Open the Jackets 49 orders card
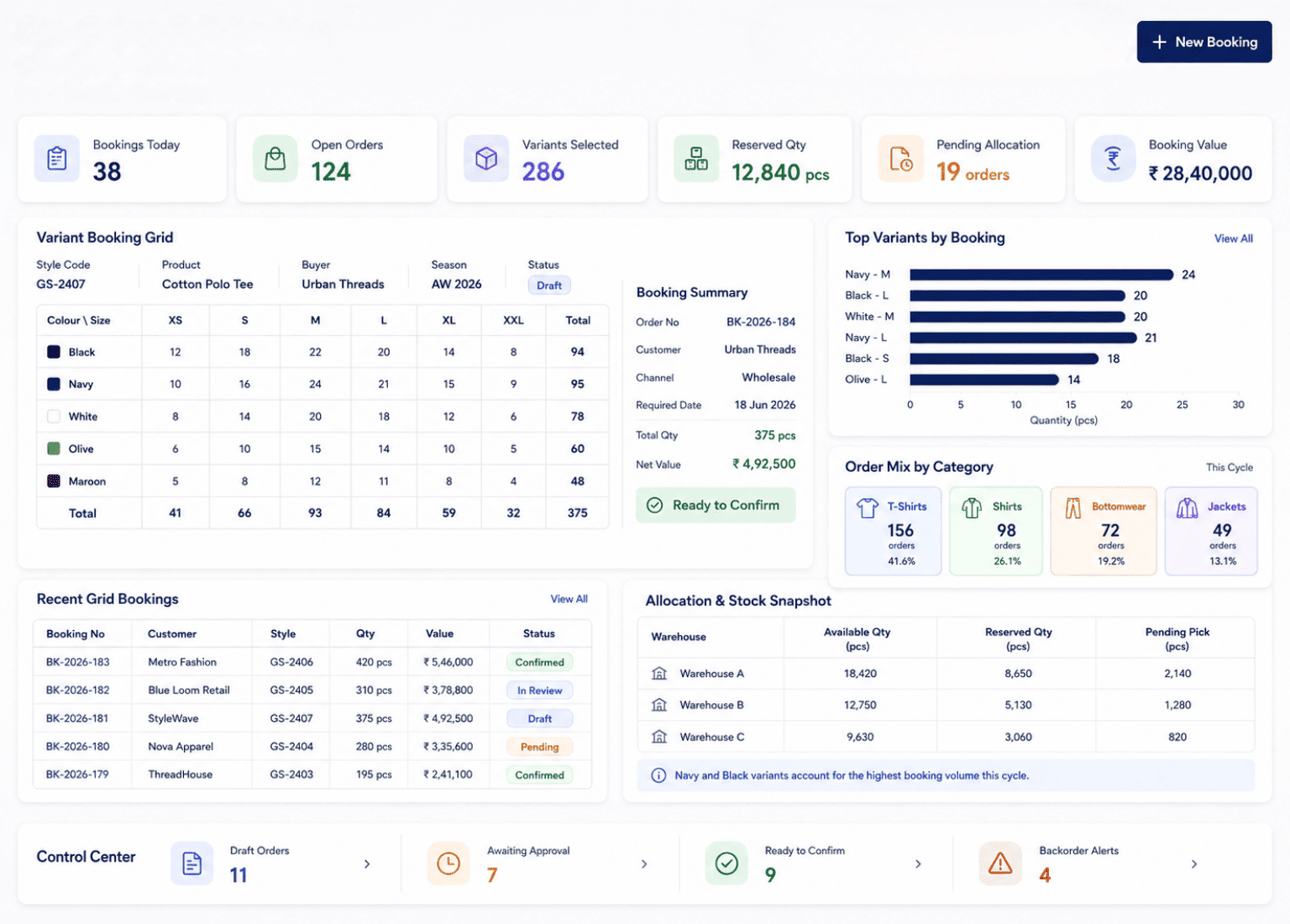The height and width of the screenshot is (924, 1290). (1211, 531)
